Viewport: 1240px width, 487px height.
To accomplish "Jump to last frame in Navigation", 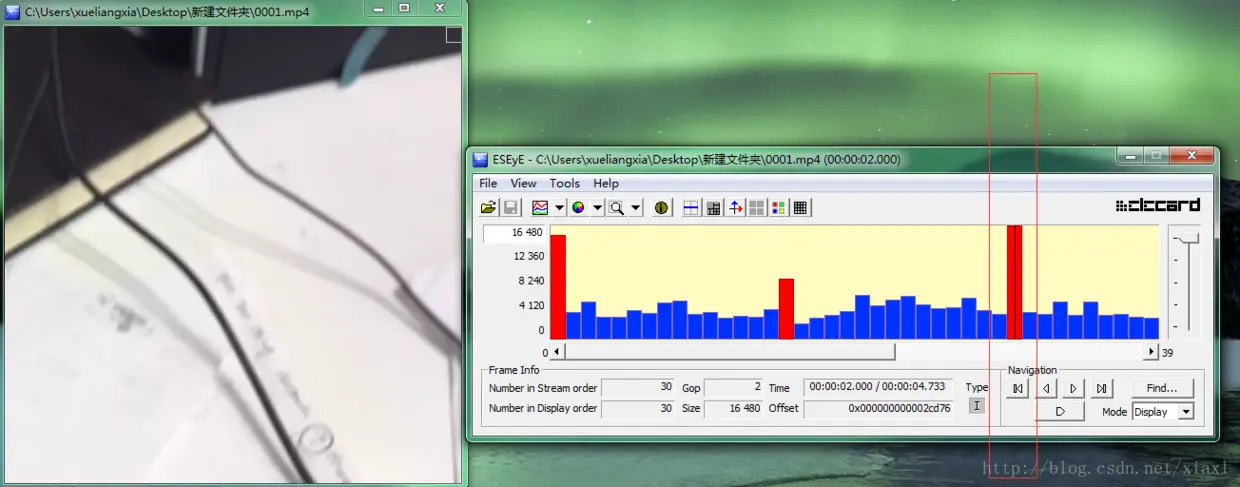I will point(1101,388).
